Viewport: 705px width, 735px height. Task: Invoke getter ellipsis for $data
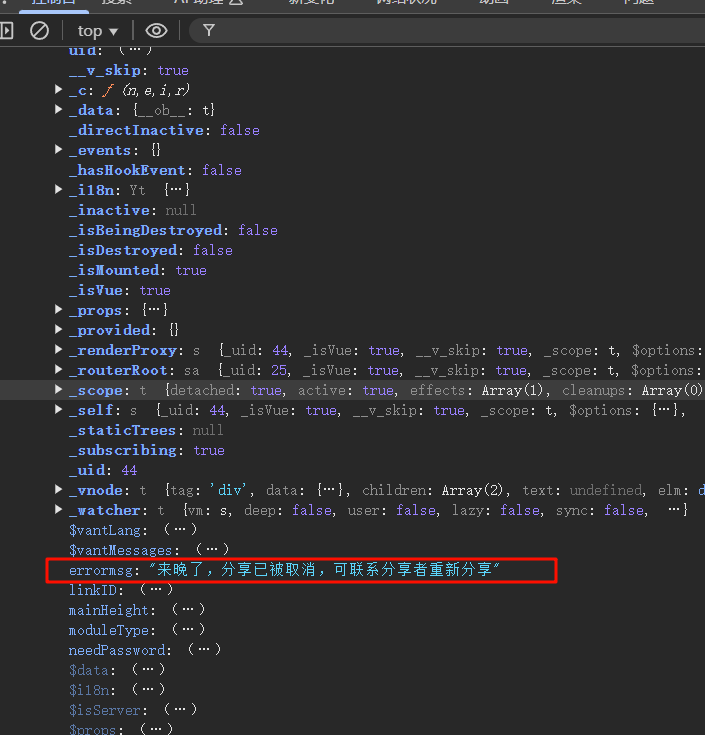[x=148, y=669]
